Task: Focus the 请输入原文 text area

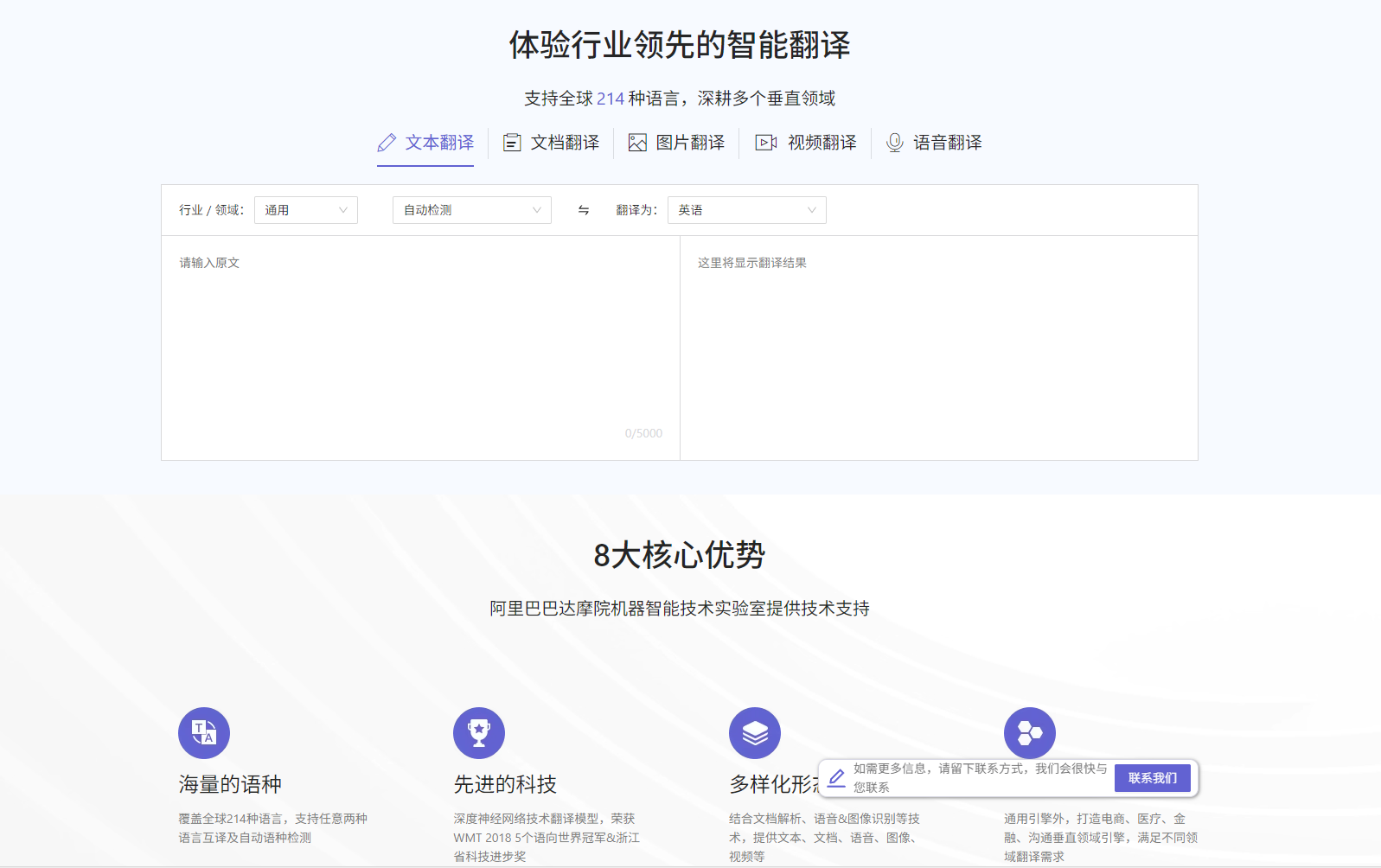Action: click(420, 348)
